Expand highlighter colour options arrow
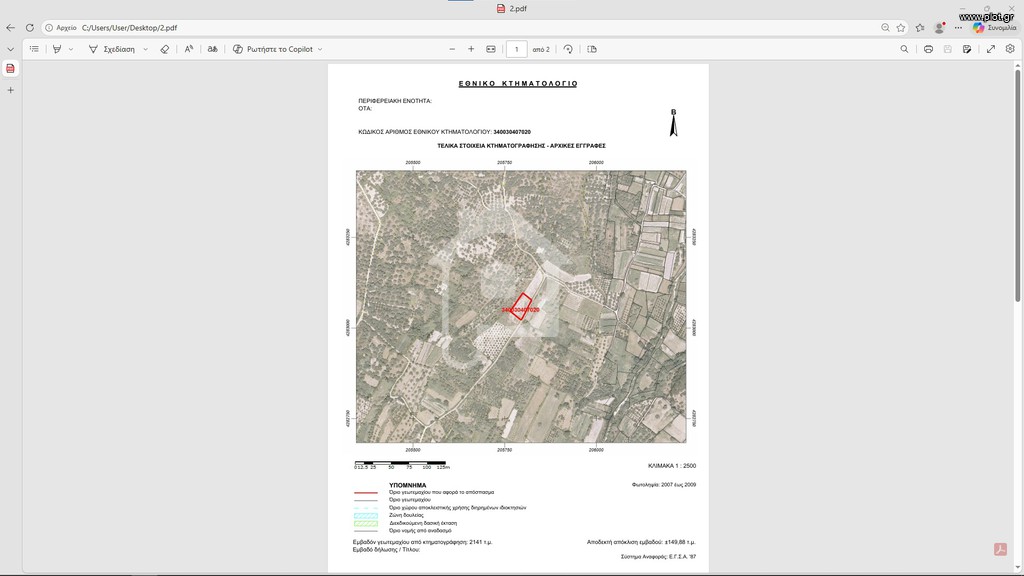The image size is (1024, 576). pos(71,49)
